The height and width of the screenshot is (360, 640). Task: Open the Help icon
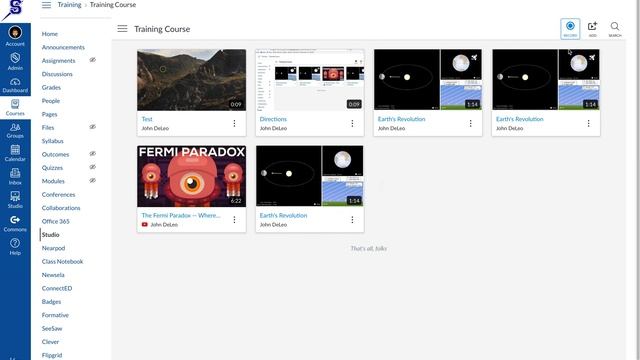pos(15,247)
